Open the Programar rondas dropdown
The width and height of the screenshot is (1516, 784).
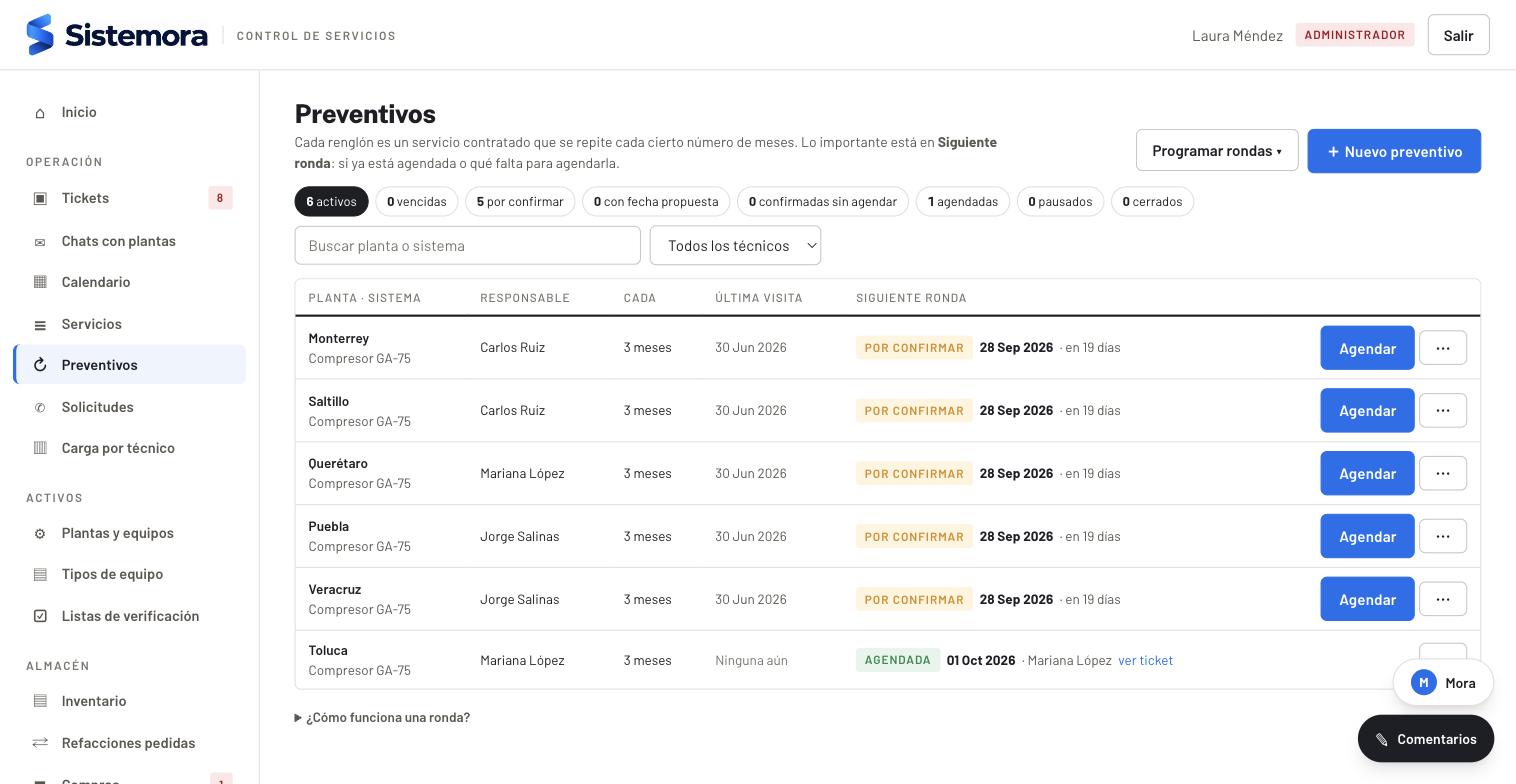point(1217,151)
